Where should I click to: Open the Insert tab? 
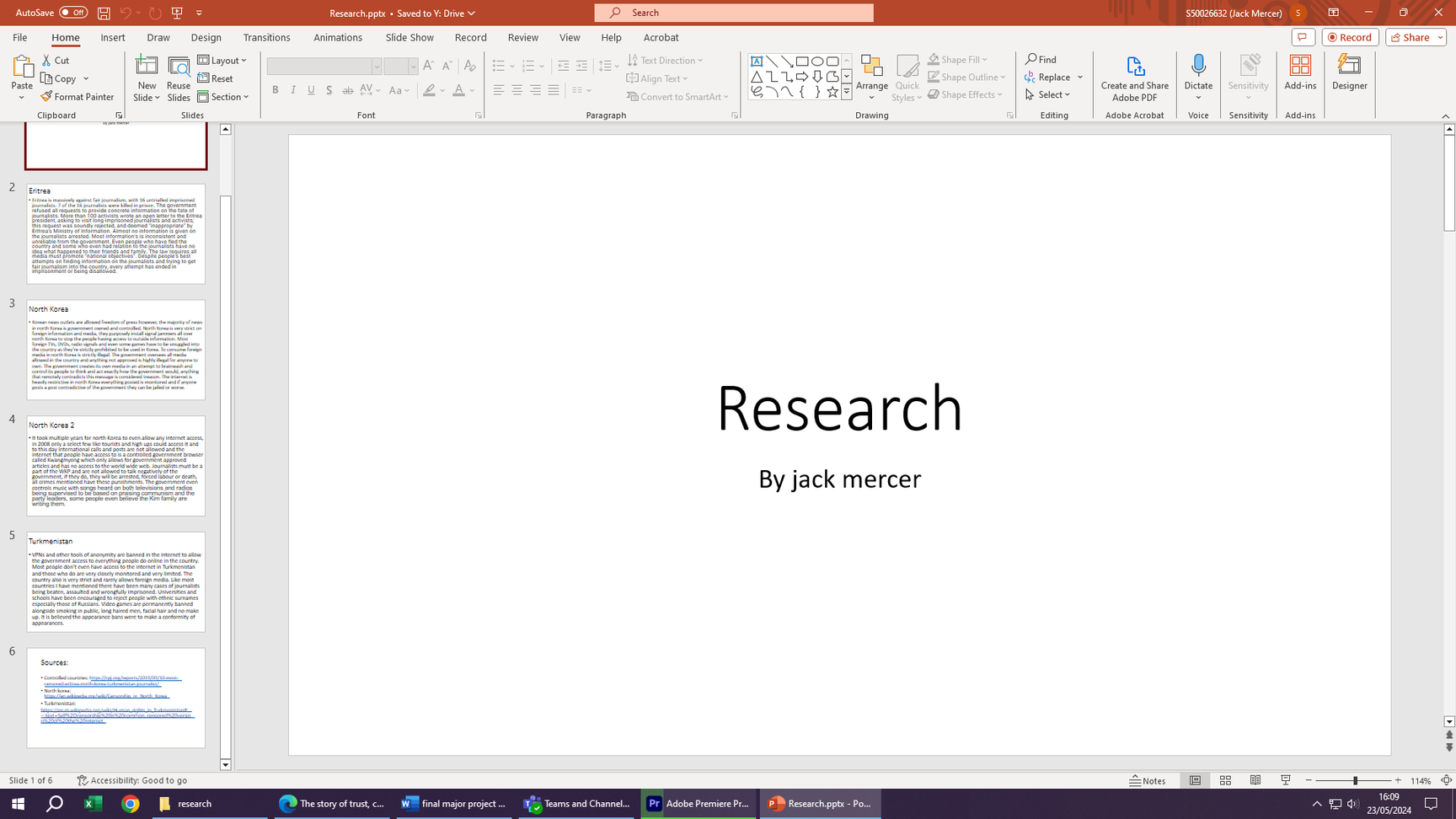coord(113,38)
